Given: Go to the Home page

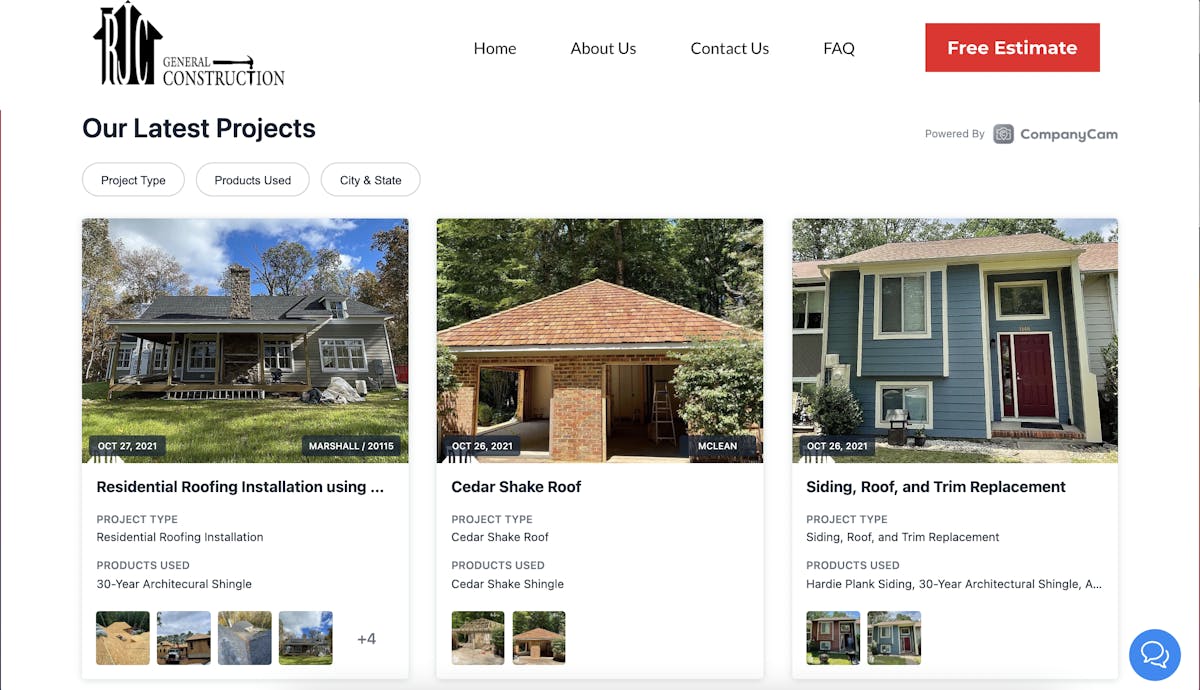Looking at the screenshot, I should [x=495, y=48].
